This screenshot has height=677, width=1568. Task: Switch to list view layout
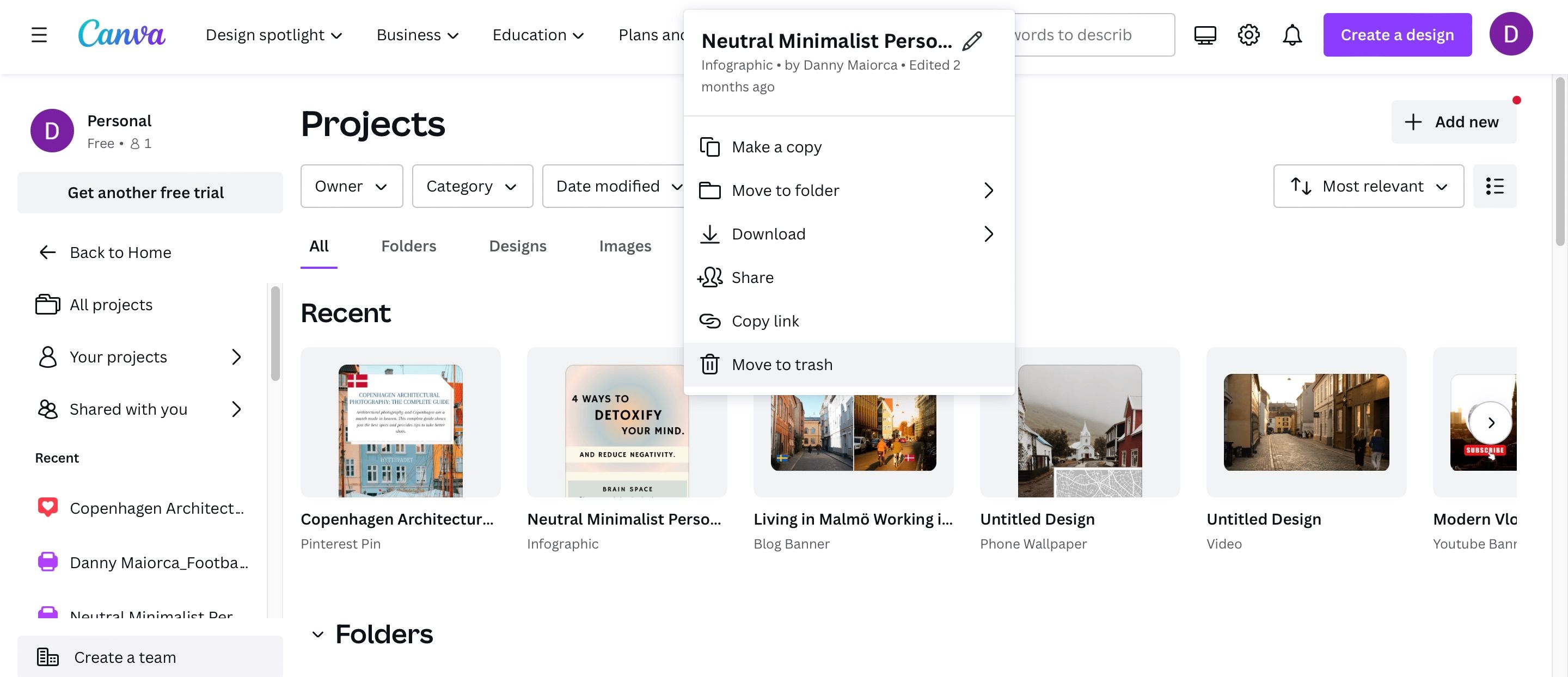tap(1494, 186)
